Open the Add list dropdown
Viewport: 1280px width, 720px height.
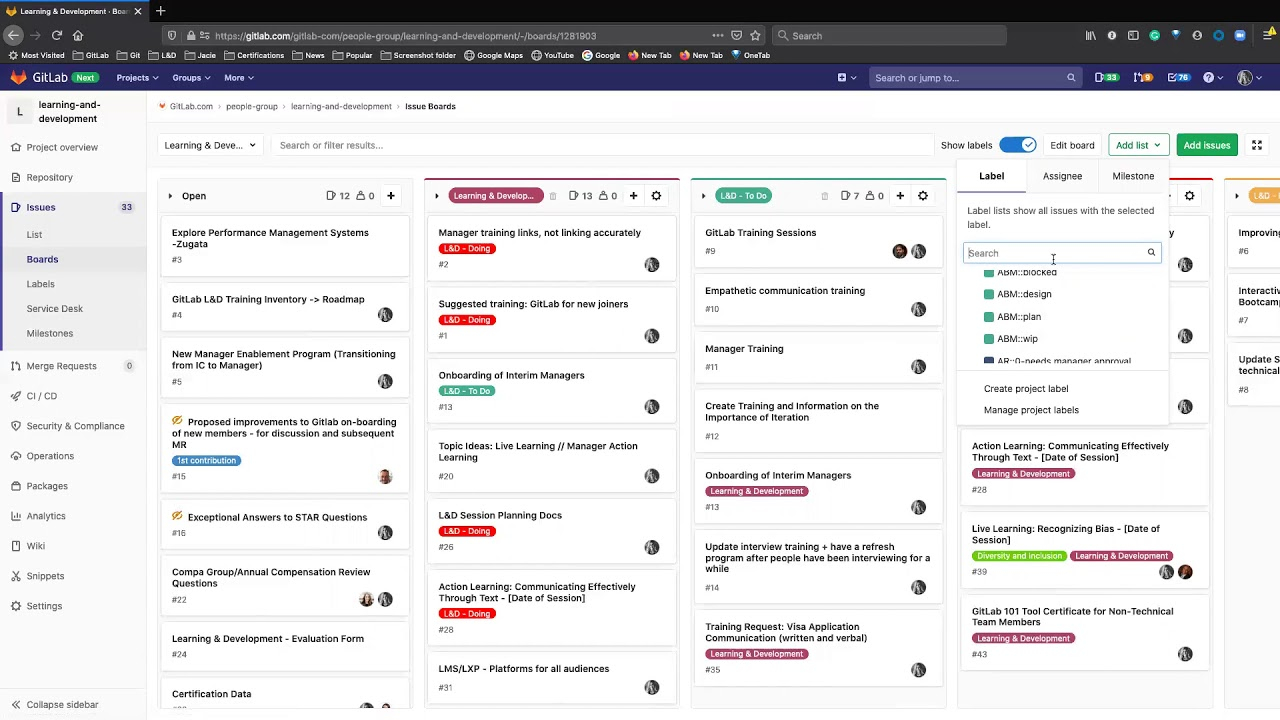coord(1138,145)
